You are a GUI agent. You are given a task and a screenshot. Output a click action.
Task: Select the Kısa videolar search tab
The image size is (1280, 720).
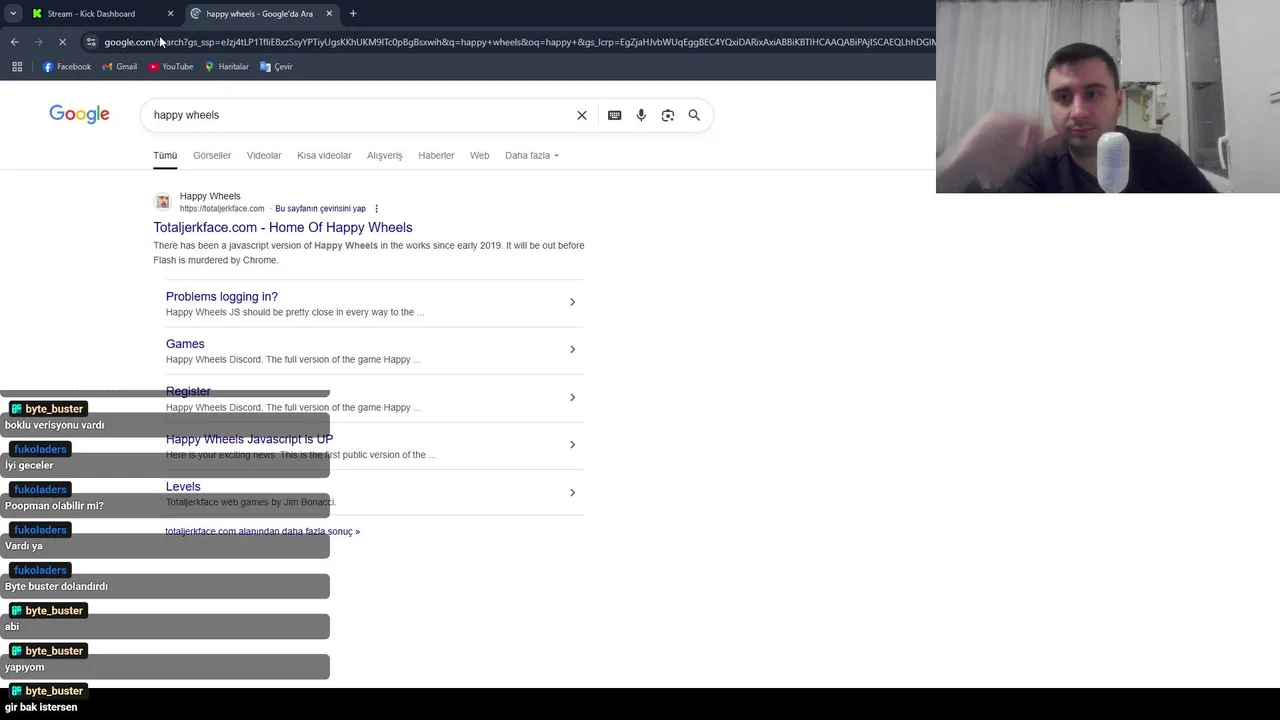(x=324, y=156)
